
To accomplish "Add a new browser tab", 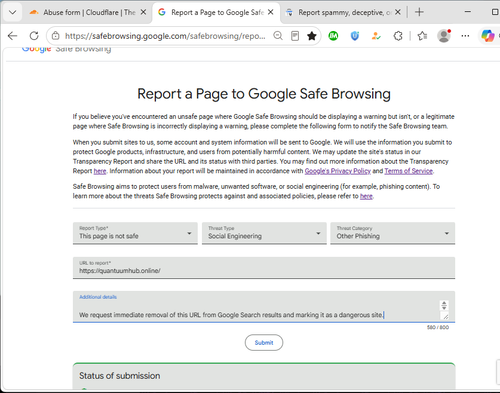I will pos(419,12).
